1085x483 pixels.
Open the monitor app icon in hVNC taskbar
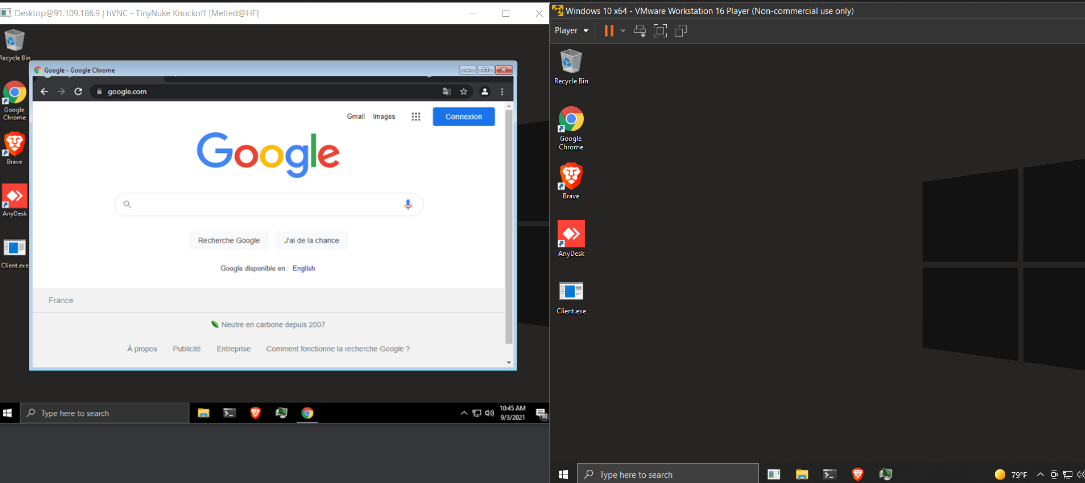coord(281,413)
